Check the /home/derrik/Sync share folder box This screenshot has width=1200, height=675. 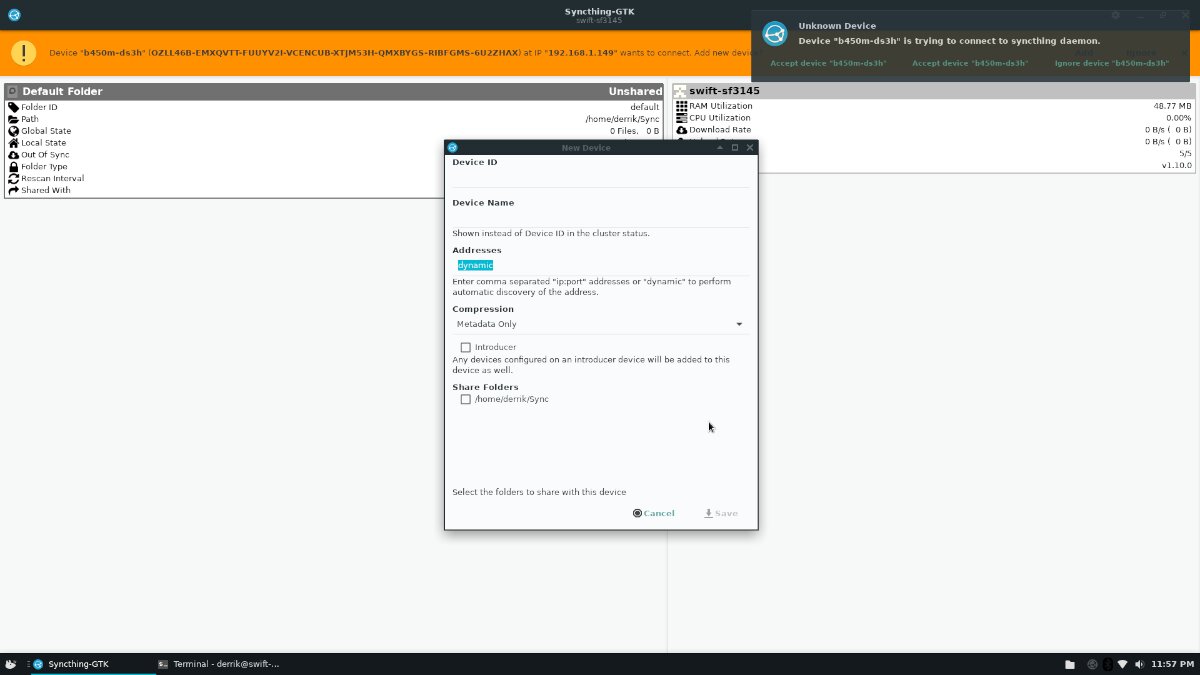tap(466, 399)
